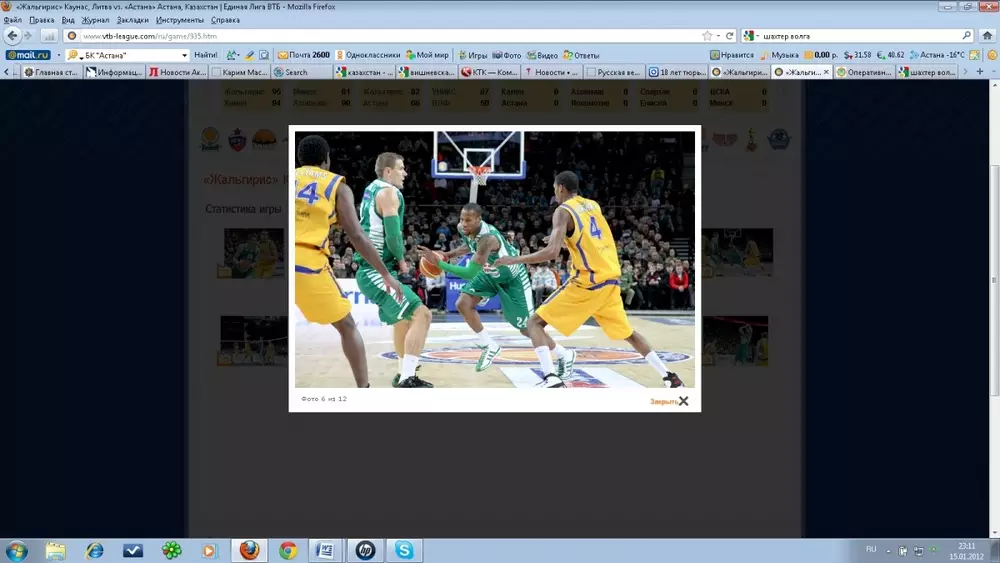
Task: Reload the page with the refresh icon
Action: pos(730,35)
